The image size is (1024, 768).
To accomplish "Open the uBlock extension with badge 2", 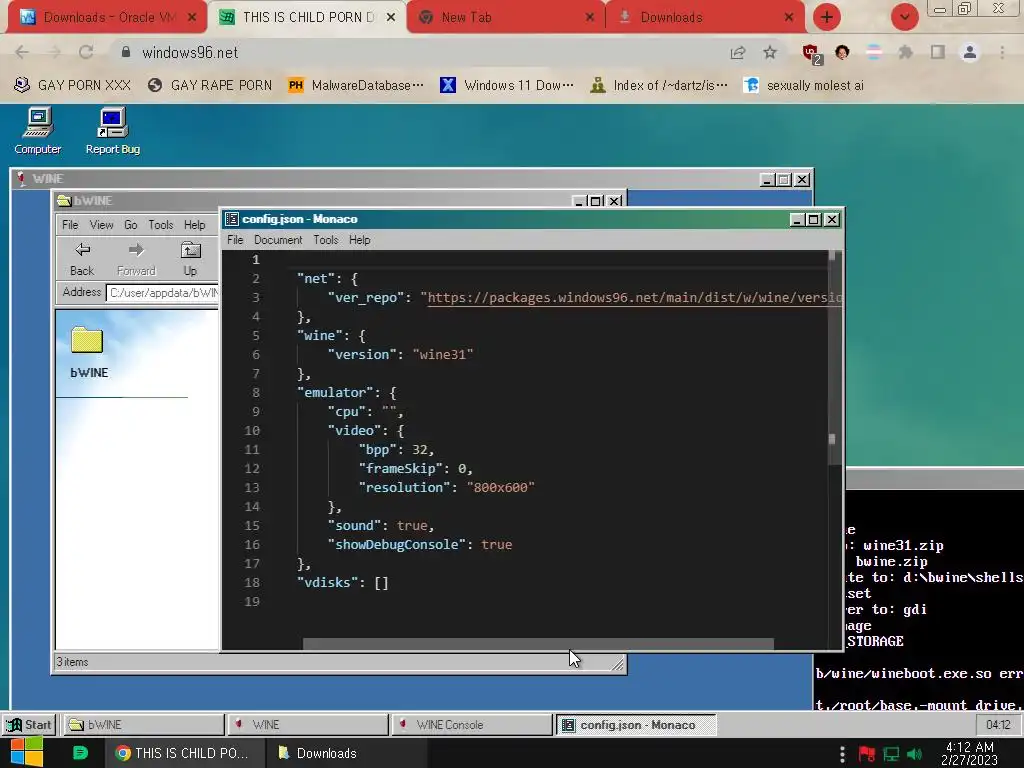I will pos(812,54).
